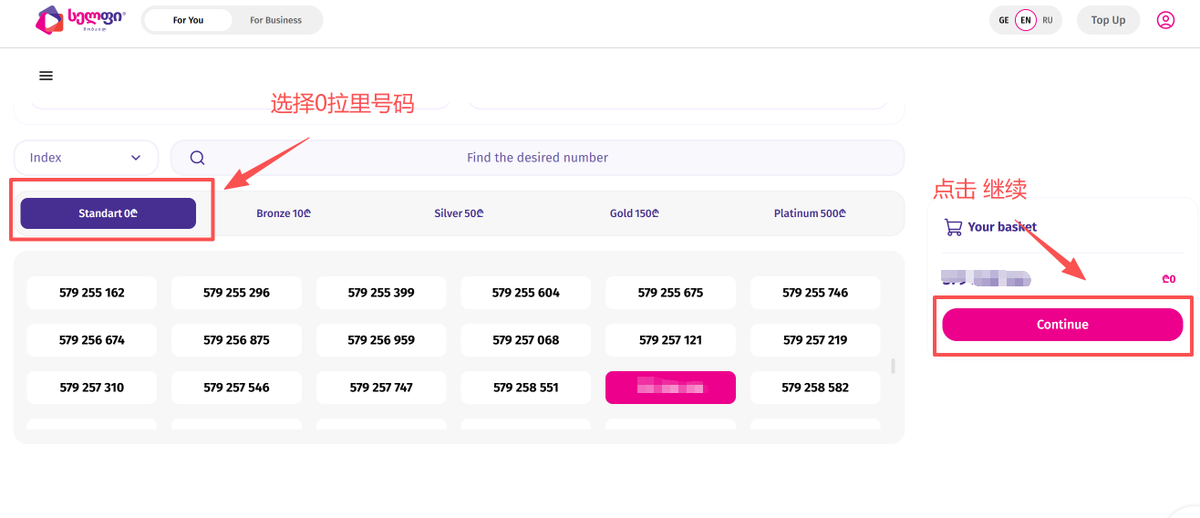The width and height of the screenshot is (1200, 518).
Task: Click the Top Up button
Action: click(x=1108, y=20)
